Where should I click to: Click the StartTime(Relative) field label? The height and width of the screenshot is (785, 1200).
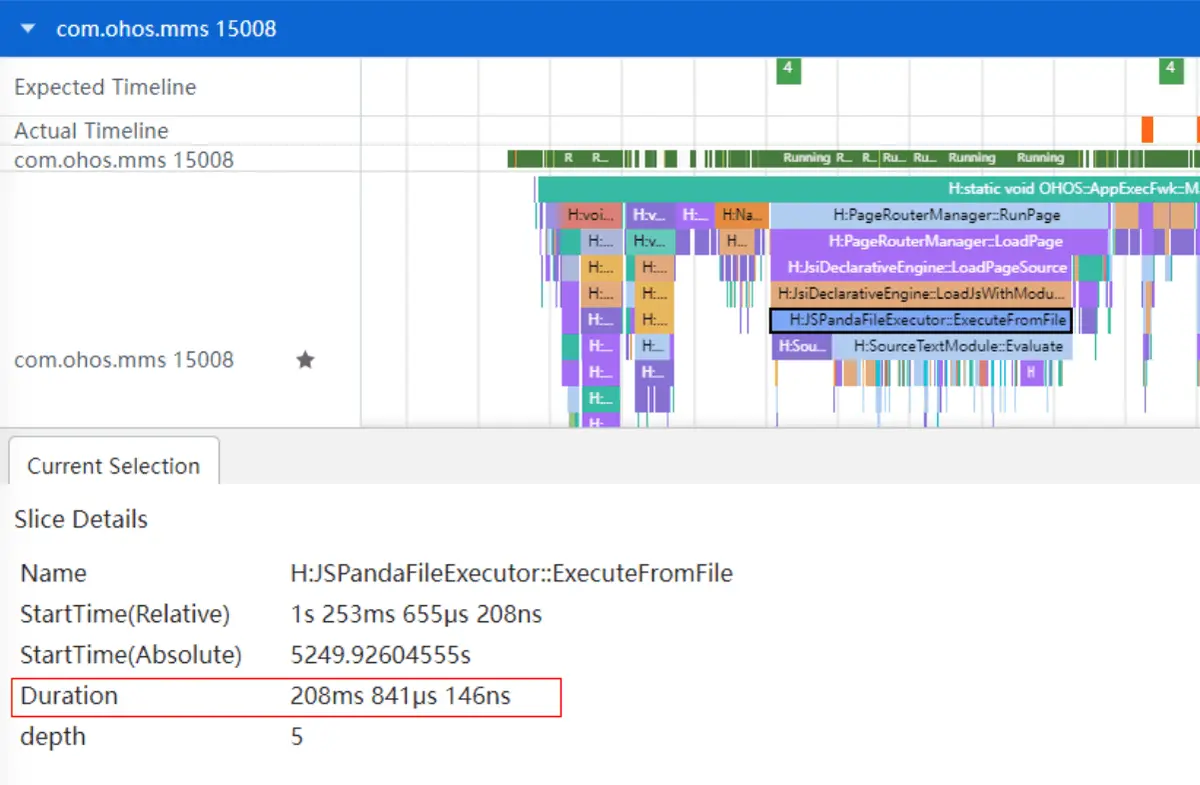click(125, 614)
